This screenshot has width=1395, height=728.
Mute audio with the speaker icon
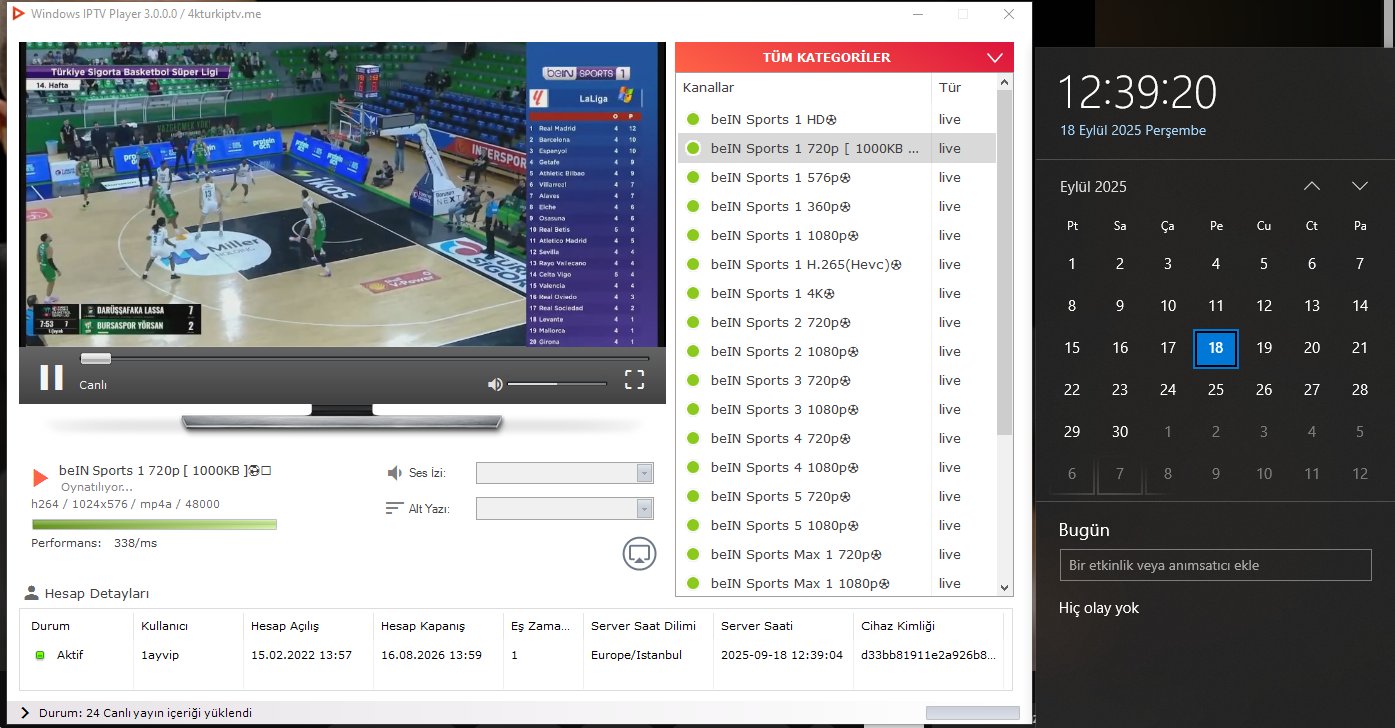495,384
